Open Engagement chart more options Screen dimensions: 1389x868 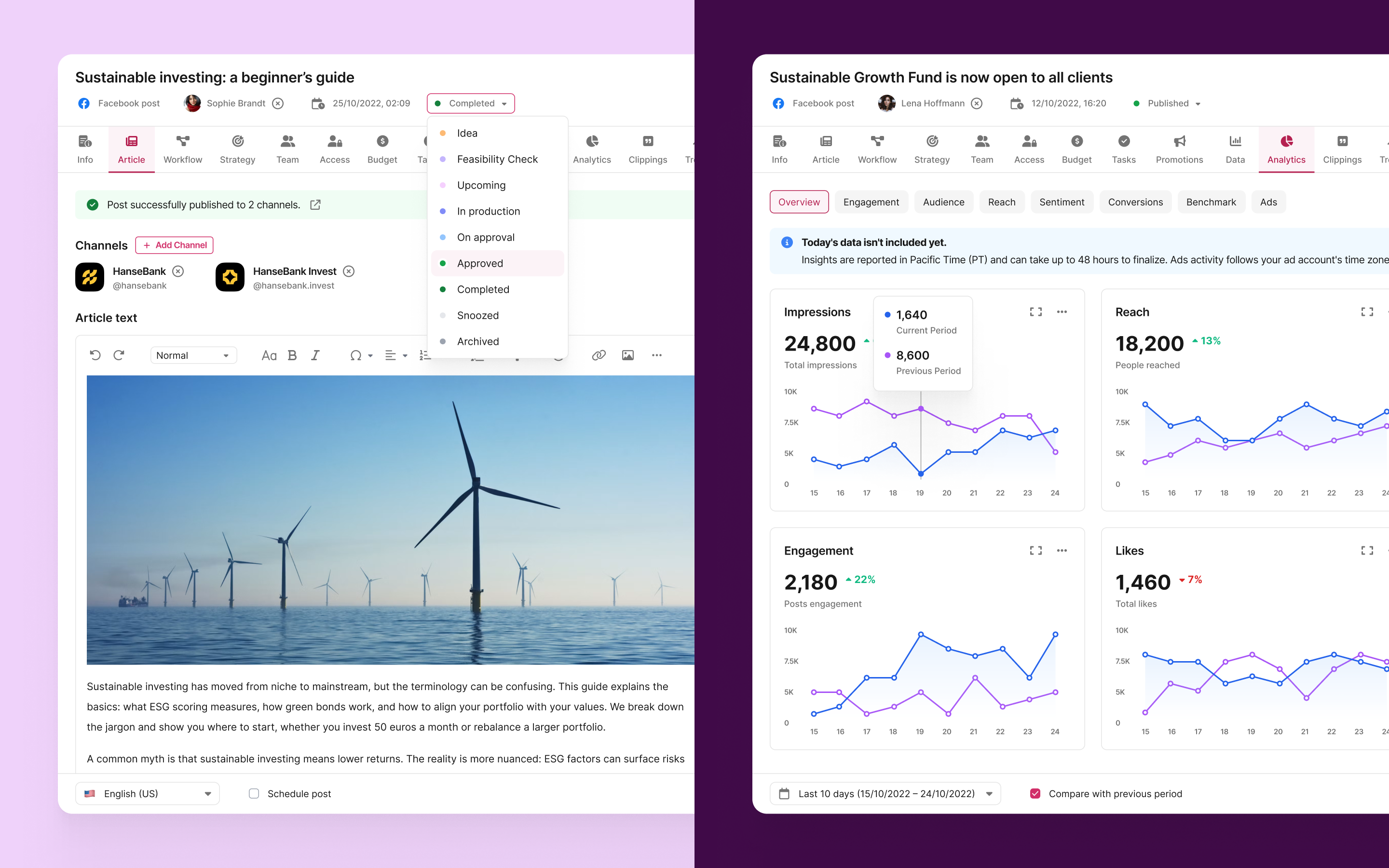coord(1062,551)
